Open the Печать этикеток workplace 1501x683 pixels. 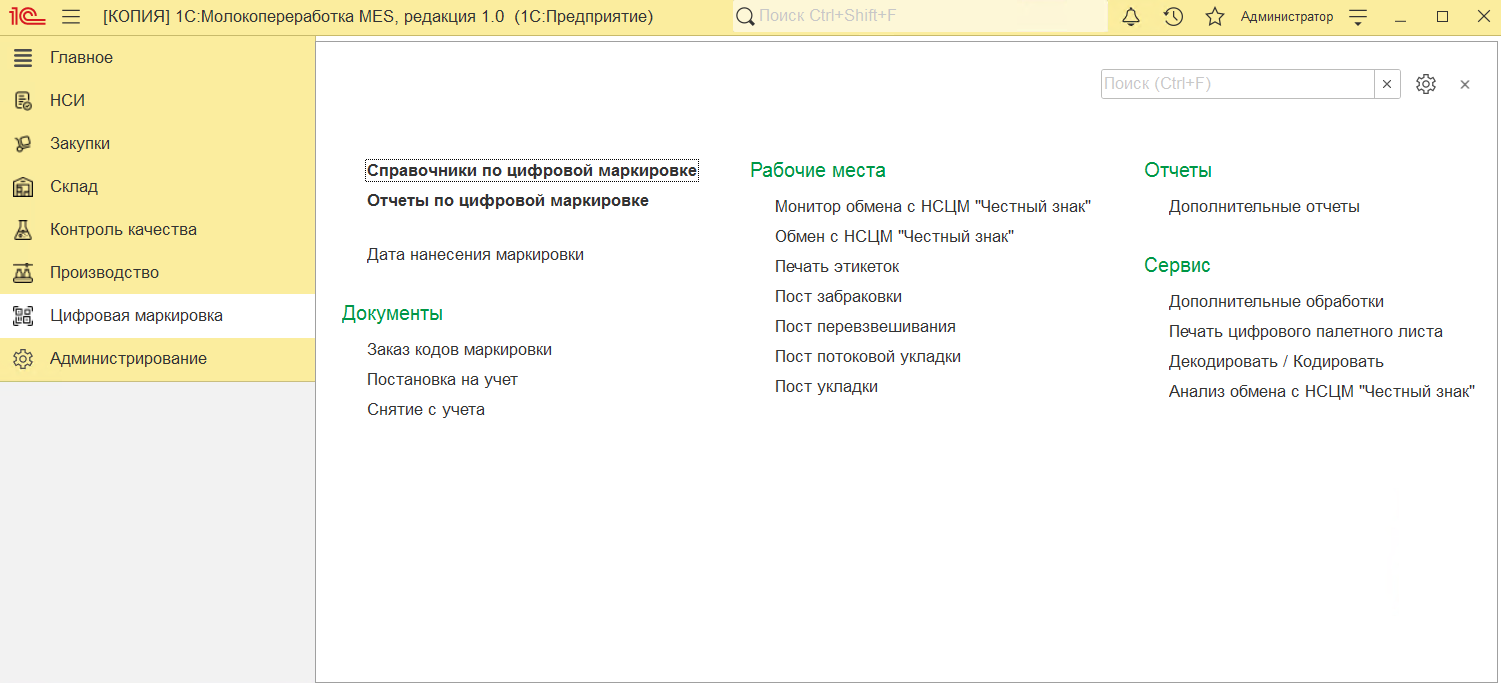point(837,267)
